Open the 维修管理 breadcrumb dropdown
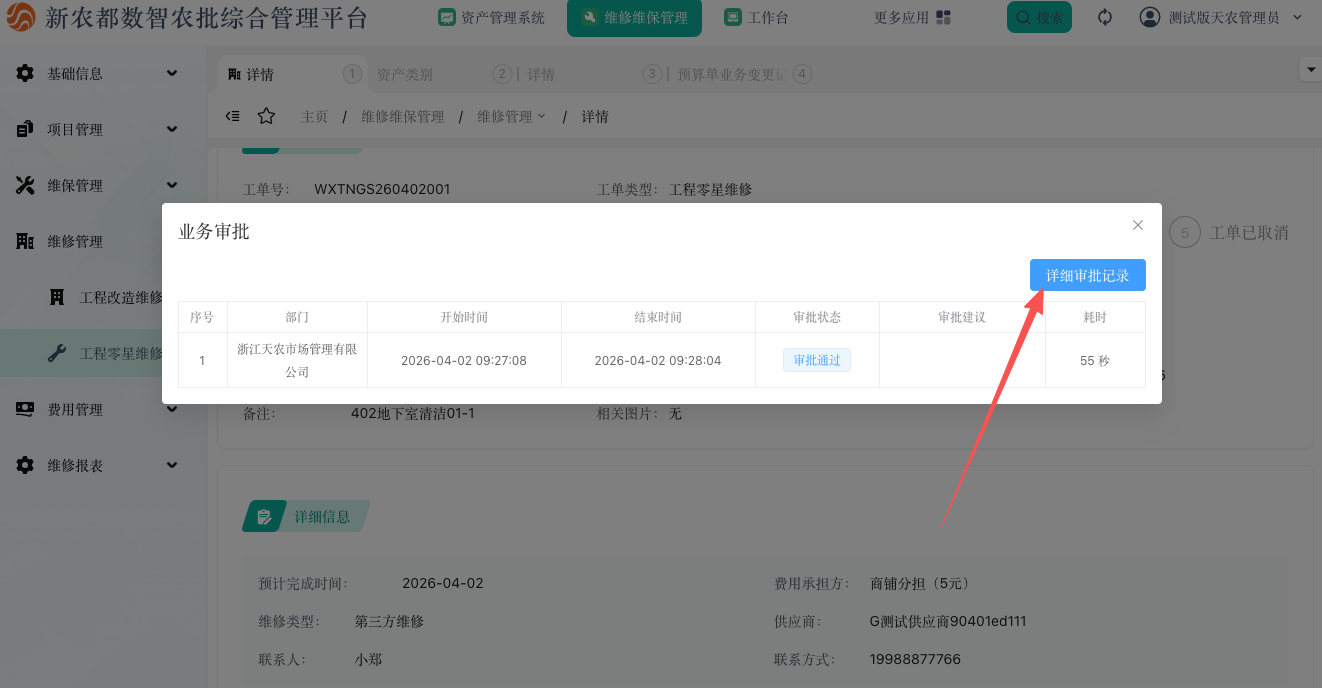Viewport: 1322px width, 688px height. (511, 116)
